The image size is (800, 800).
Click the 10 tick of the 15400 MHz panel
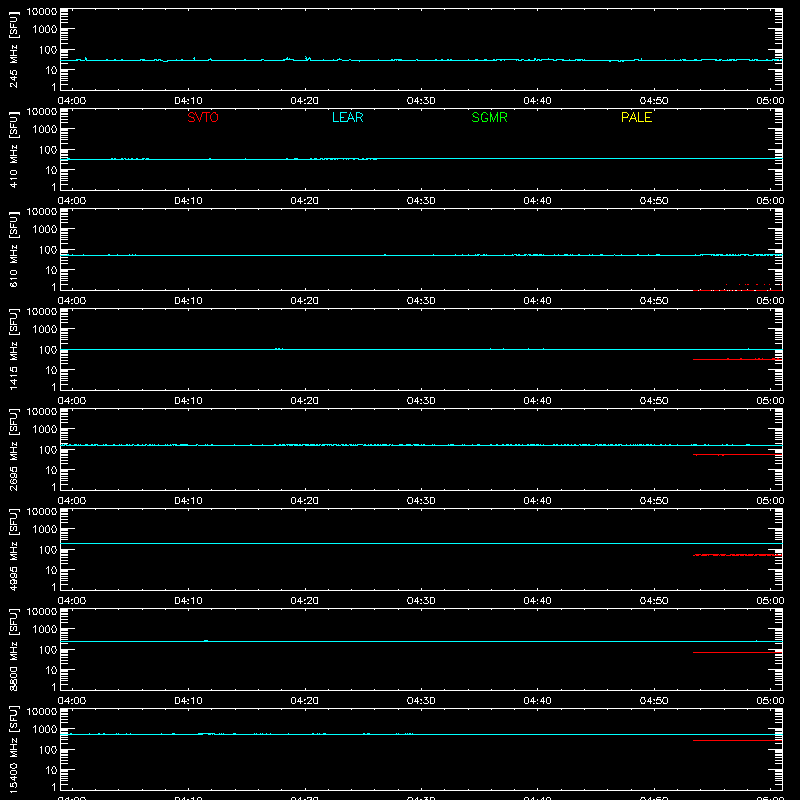pyautogui.click(x=51, y=770)
